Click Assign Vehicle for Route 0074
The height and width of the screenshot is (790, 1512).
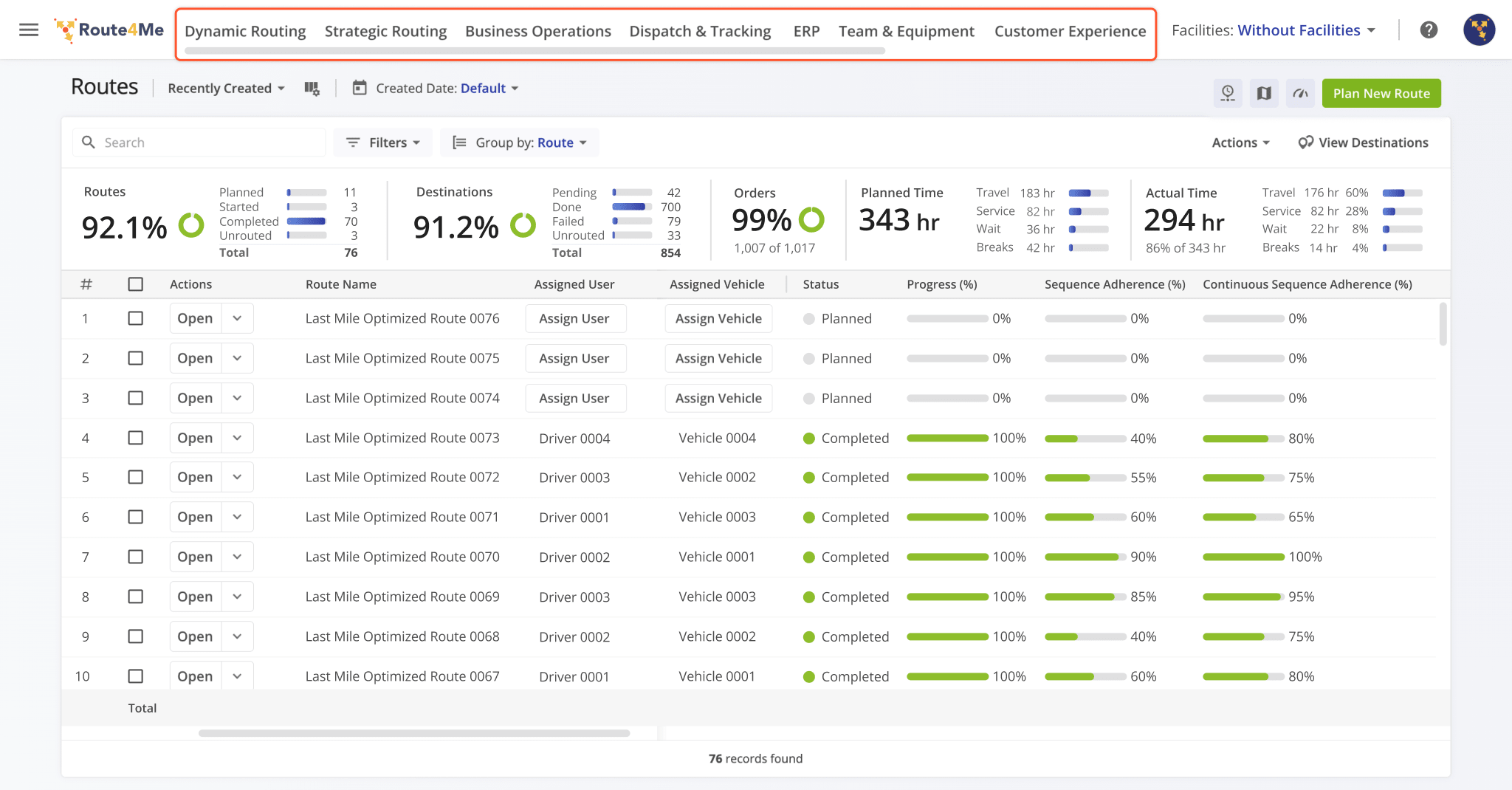(718, 399)
